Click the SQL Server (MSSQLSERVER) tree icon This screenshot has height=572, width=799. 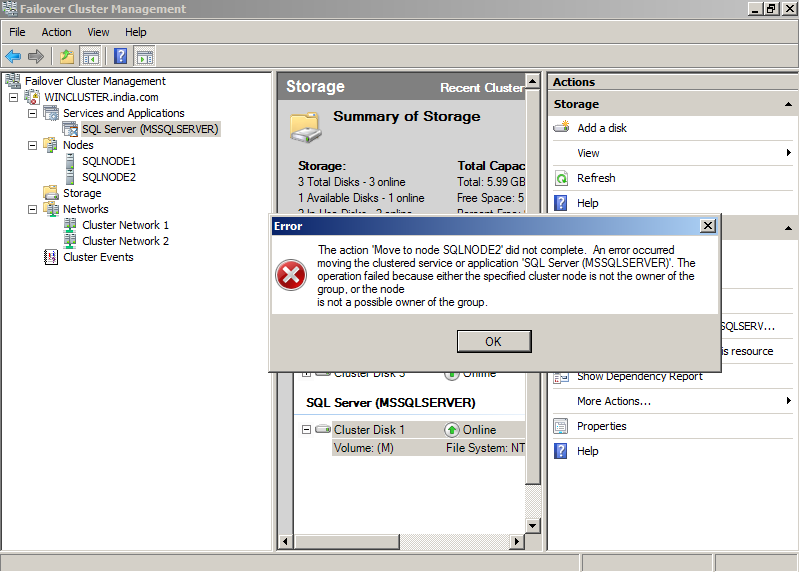[70, 129]
